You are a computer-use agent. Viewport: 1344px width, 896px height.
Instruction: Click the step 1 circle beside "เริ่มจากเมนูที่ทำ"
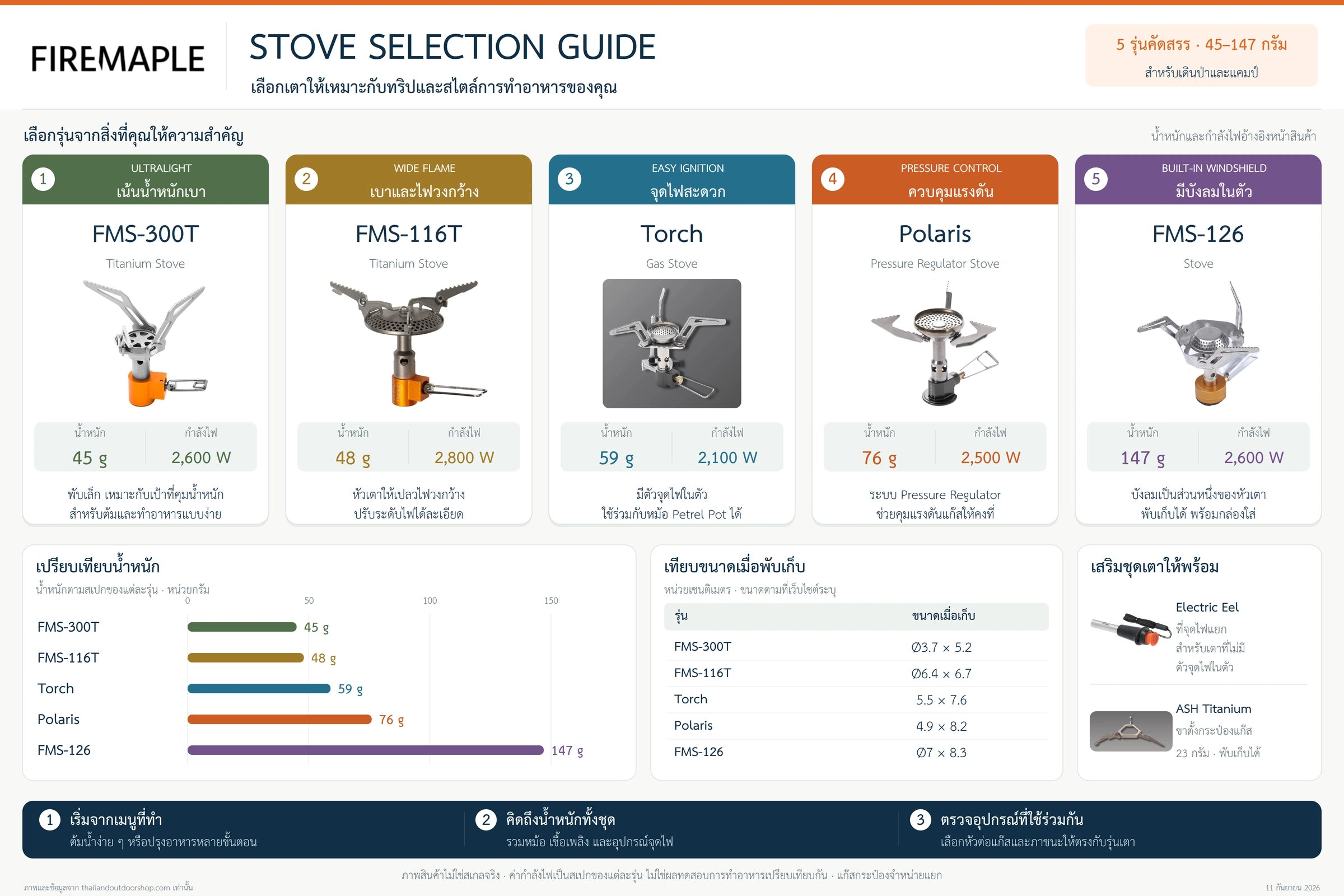click(50, 820)
